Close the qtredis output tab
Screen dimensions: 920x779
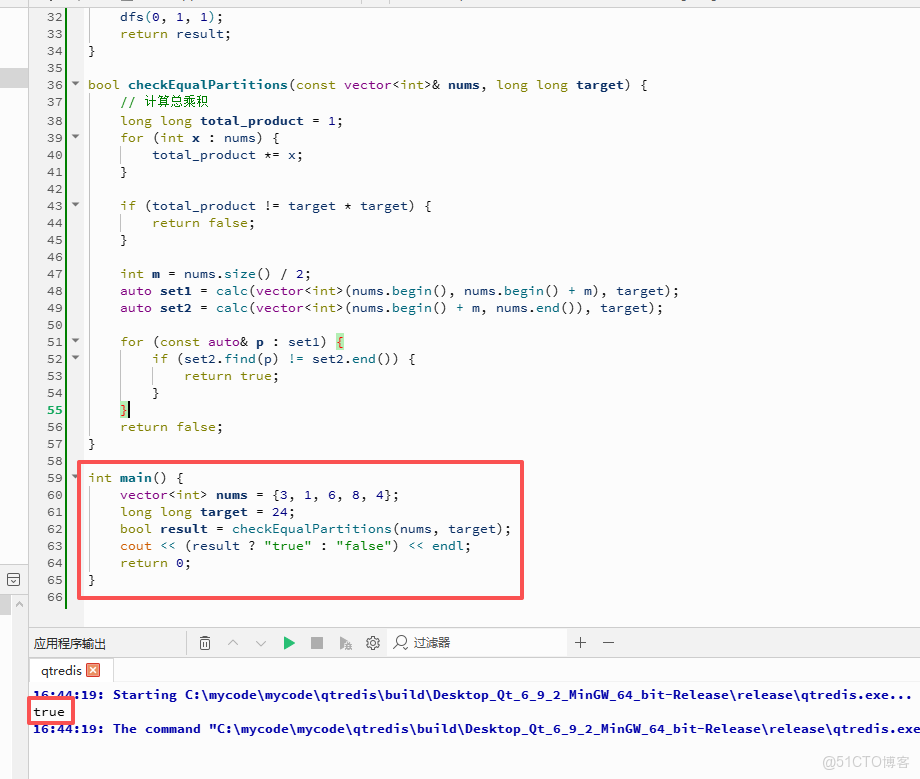point(93,670)
